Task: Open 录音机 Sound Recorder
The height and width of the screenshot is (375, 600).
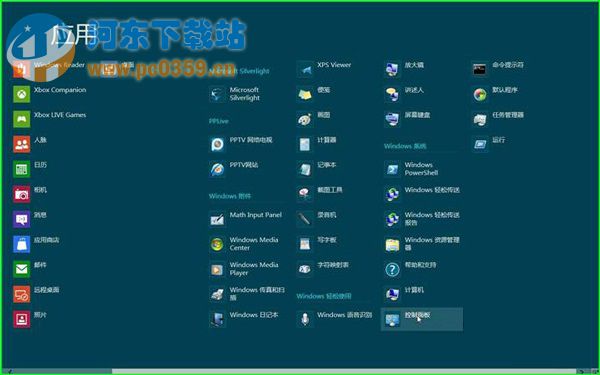Action: pyautogui.click(x=317, y=219)
